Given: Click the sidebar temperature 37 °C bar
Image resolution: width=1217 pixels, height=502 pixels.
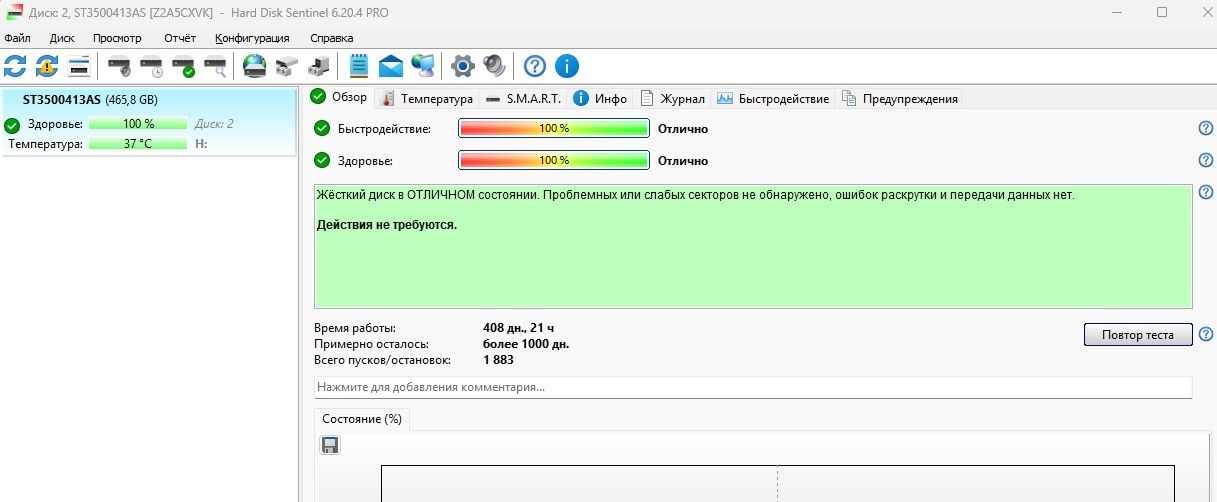Looking at the screenshot, I should (138, 144).
